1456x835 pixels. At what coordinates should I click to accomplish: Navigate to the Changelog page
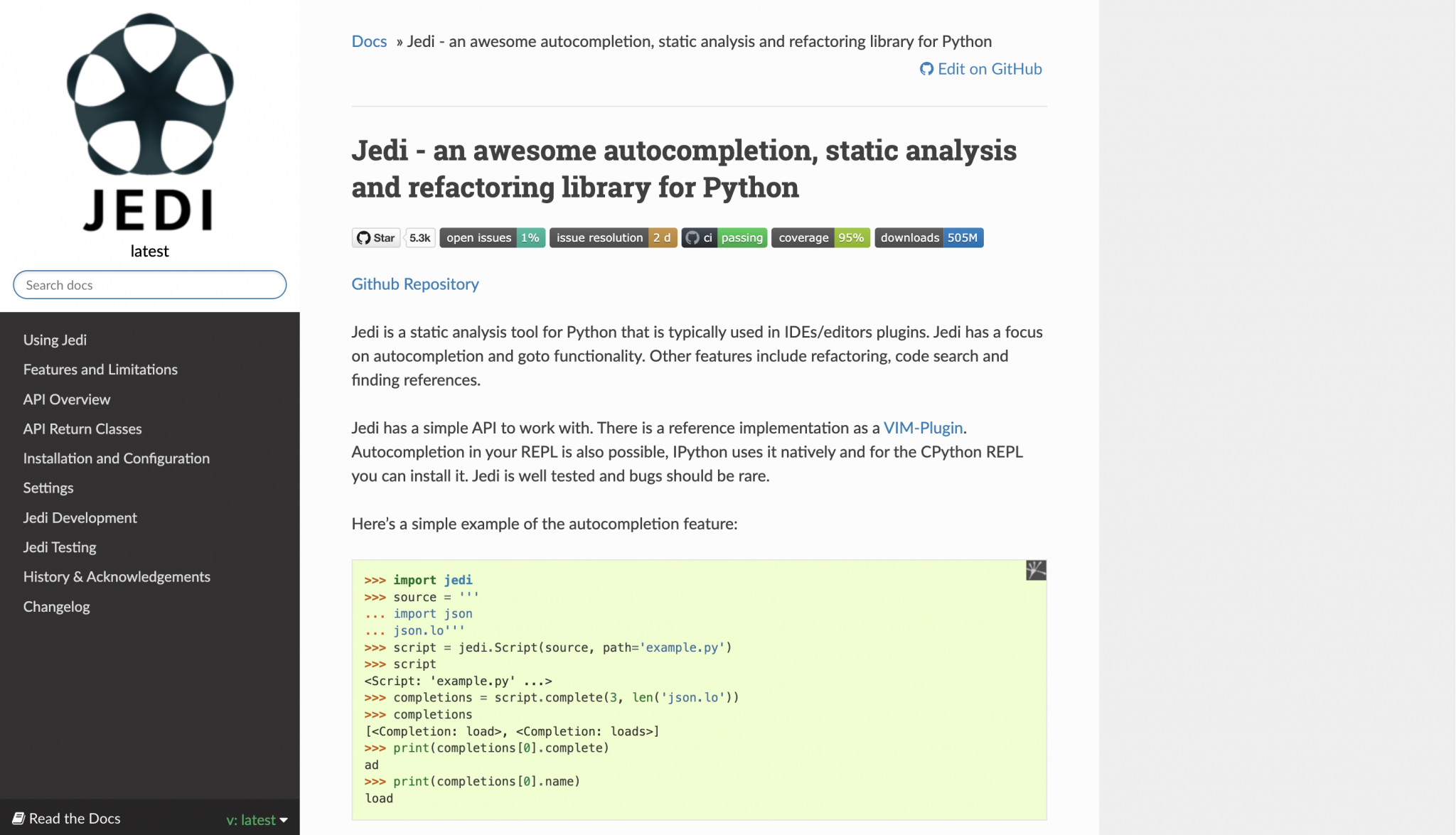point(56,607)
